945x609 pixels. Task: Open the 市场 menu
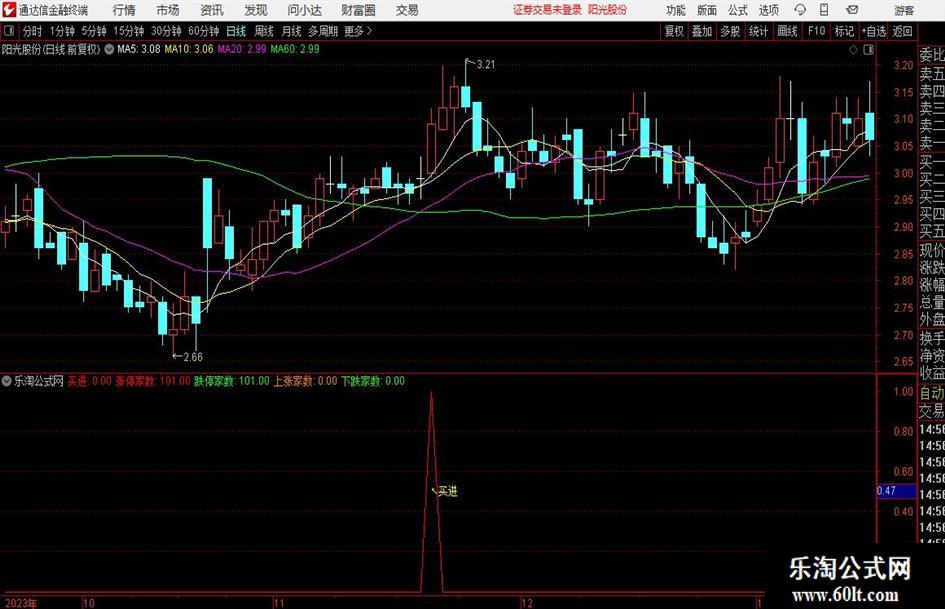coord(168,10)
